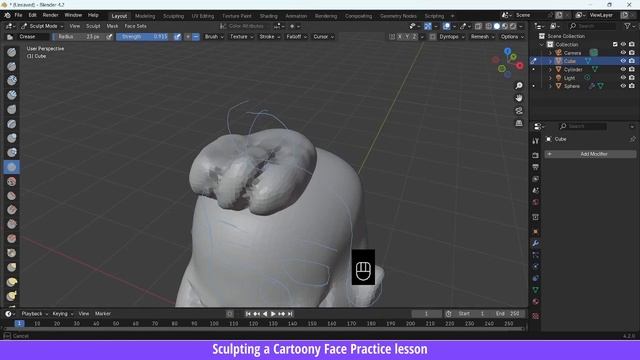Open the View Layer properties tab
Screen dimensions: 640x360
point(536,179)
